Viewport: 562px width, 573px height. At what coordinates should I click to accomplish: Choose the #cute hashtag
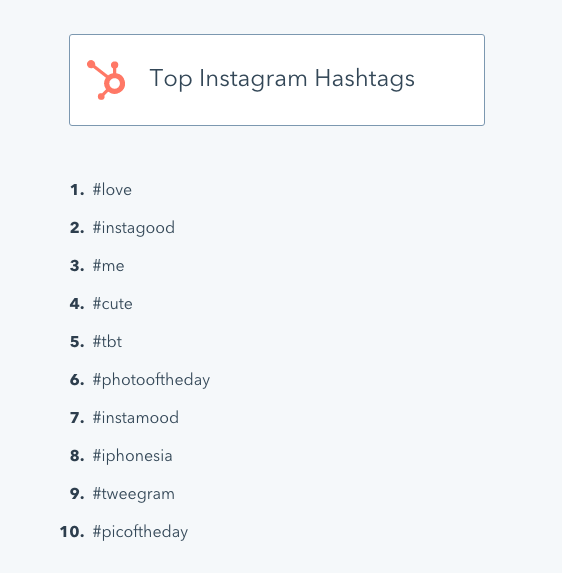coord(113,304)
